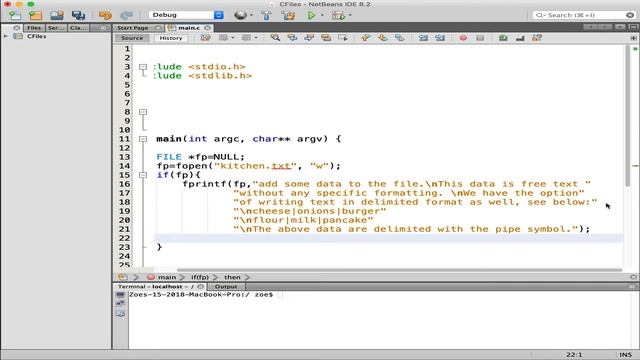Click the Clean and Build icon

click(x=288, y=16)
